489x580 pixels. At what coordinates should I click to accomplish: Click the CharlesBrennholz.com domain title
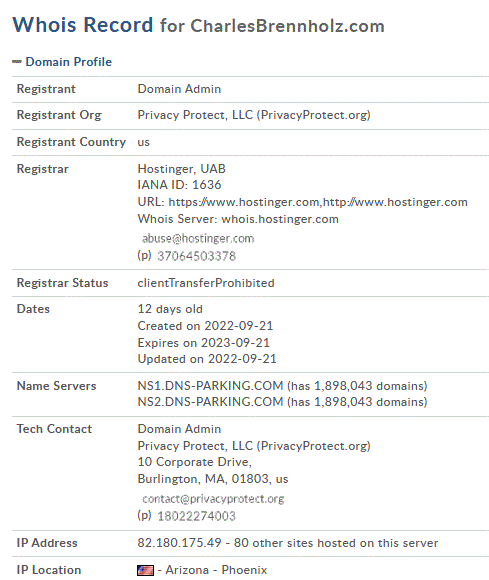pos(287,26)
